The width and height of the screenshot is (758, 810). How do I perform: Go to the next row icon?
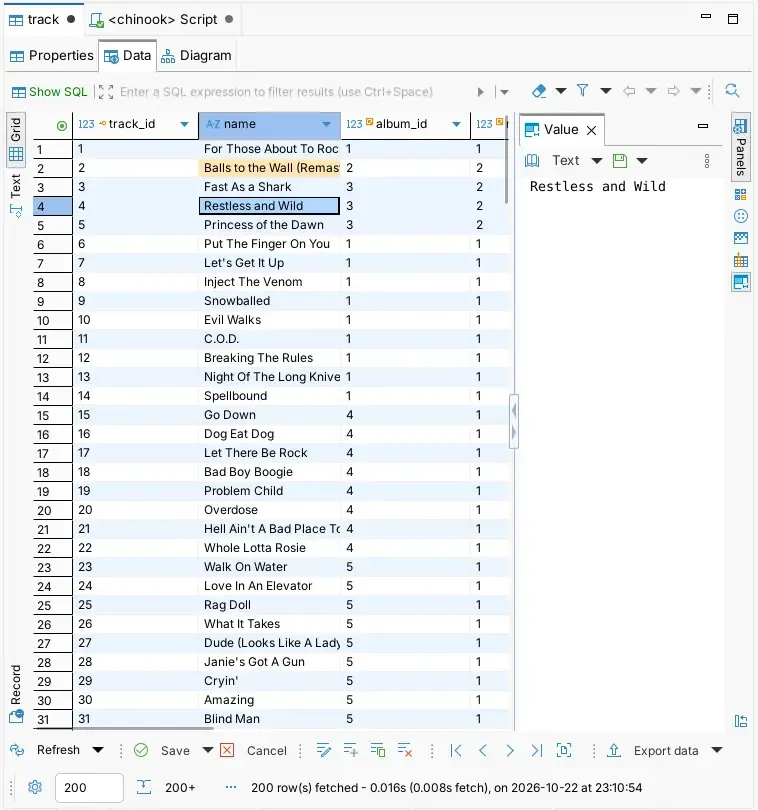click(x=510, y=750)
